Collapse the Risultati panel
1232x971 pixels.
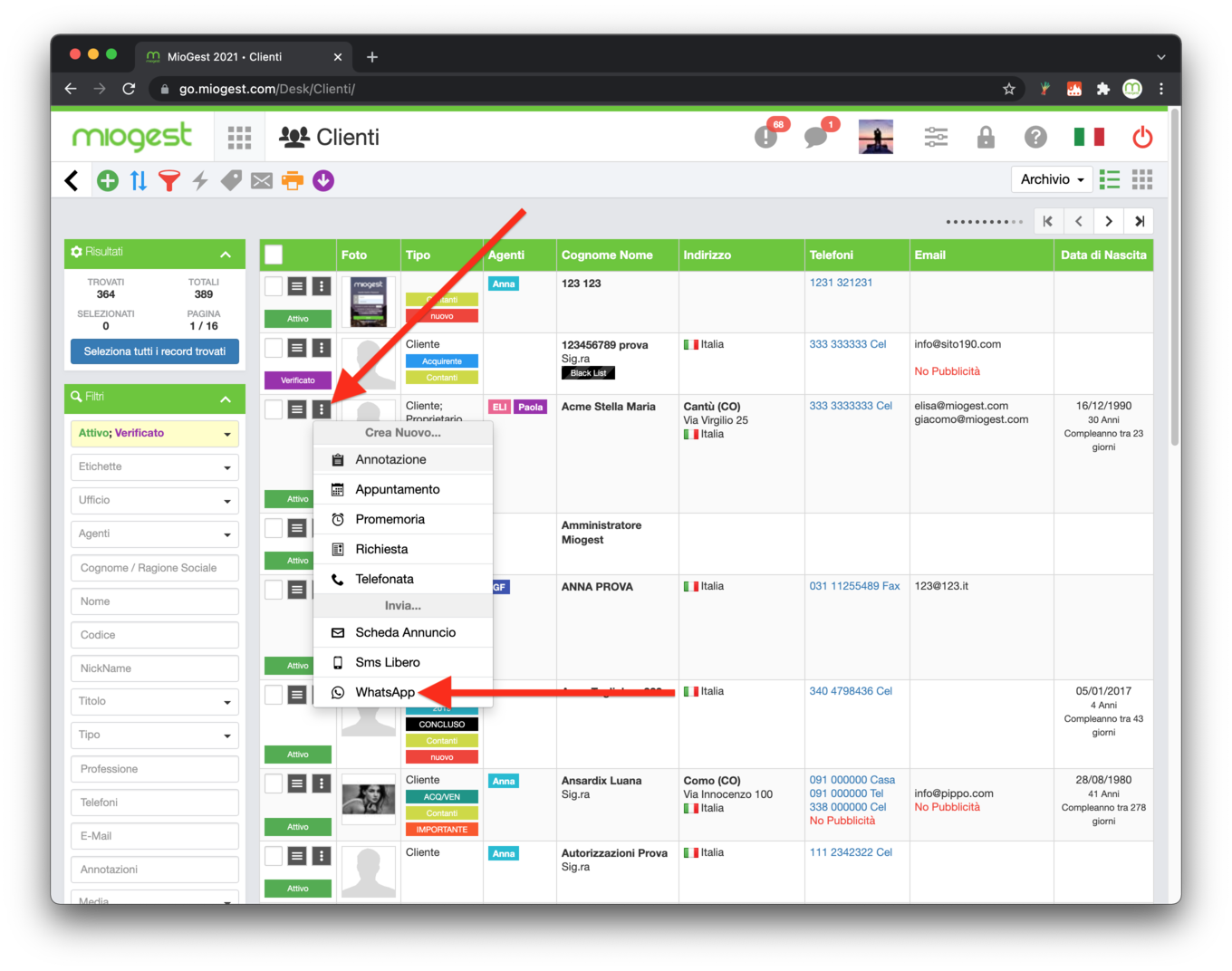coord(226,255)
